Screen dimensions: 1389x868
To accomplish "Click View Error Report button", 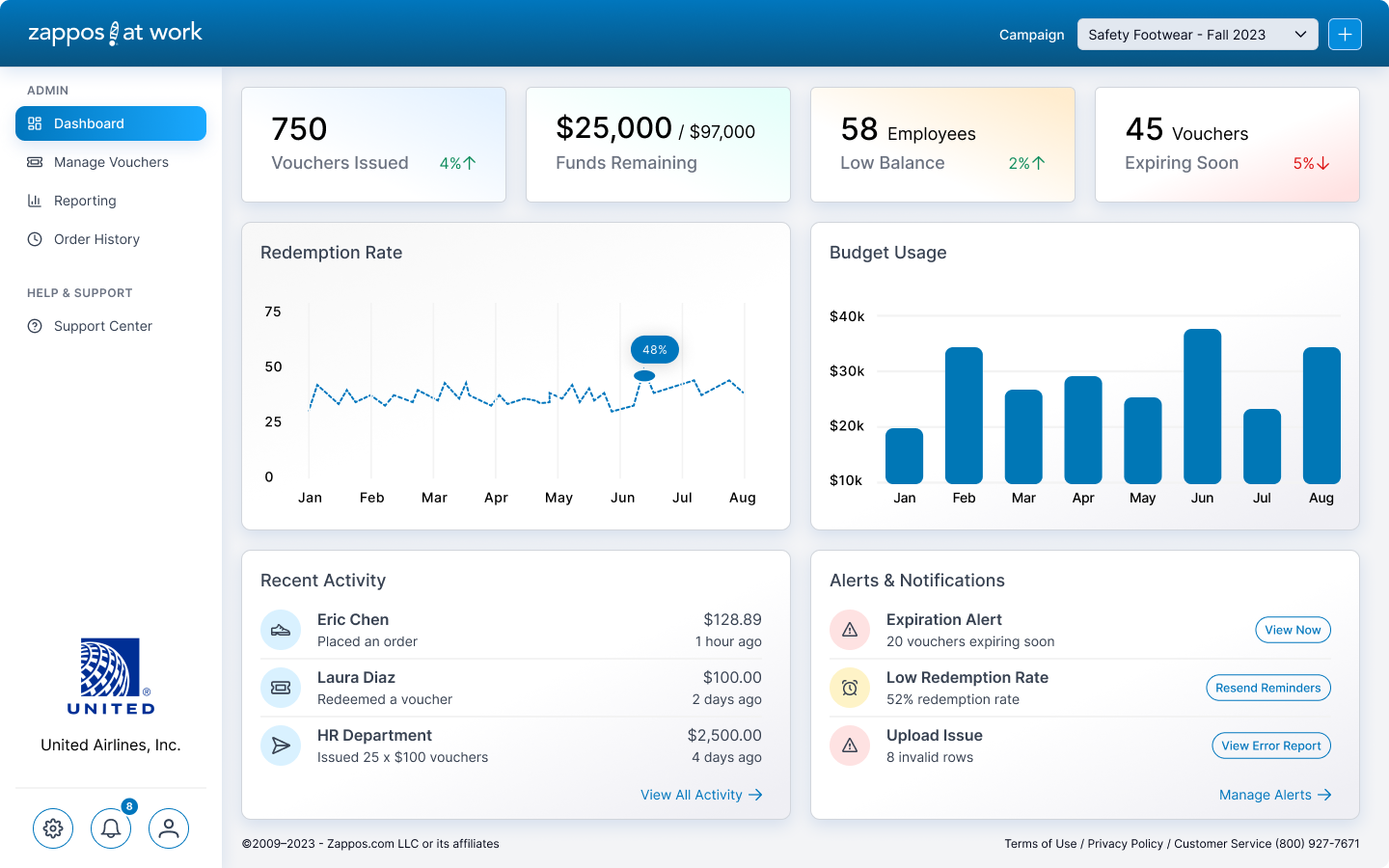I will click(x=1270, y=746).
